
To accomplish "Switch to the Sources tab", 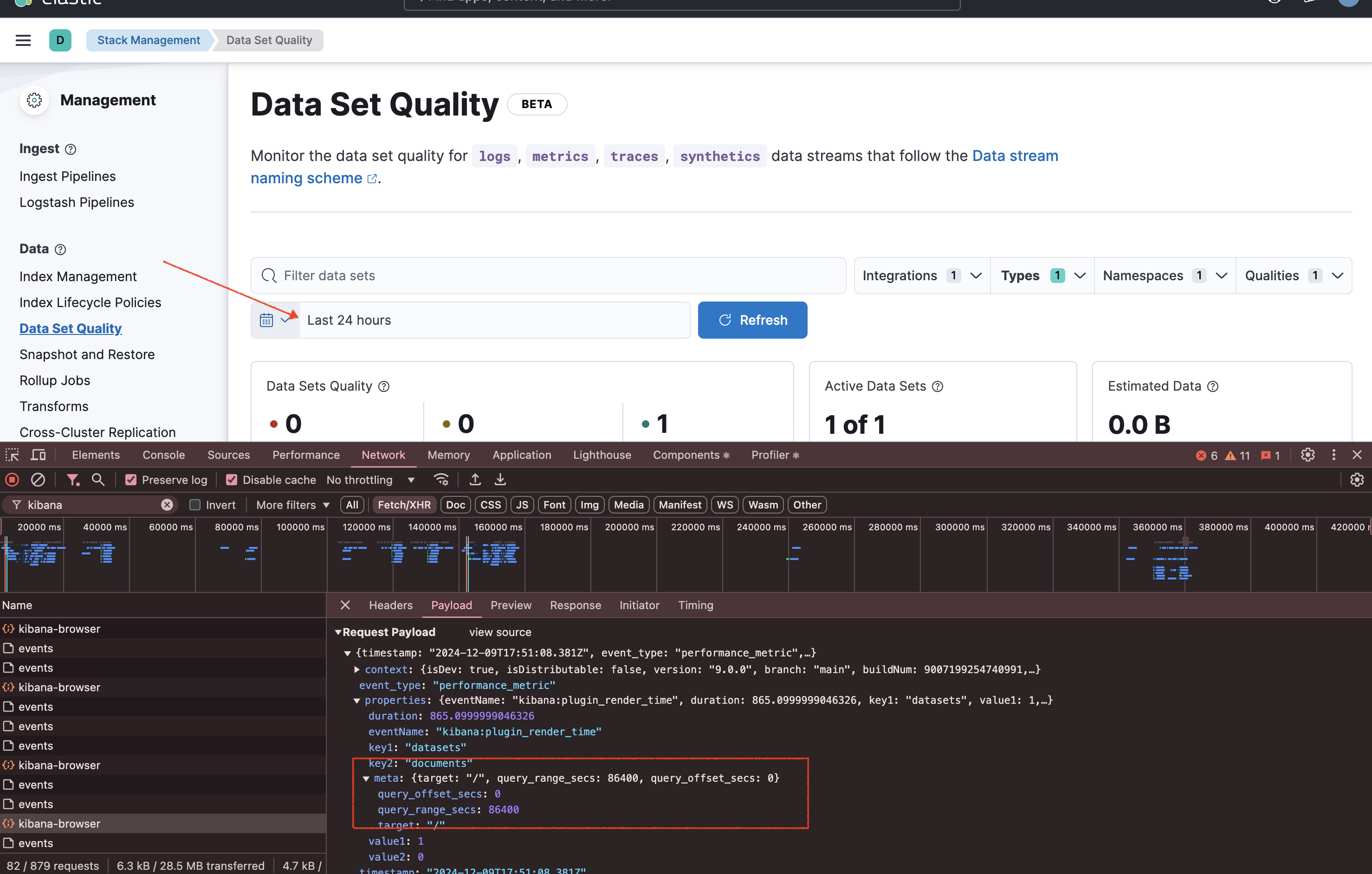I will click(228, 455).
